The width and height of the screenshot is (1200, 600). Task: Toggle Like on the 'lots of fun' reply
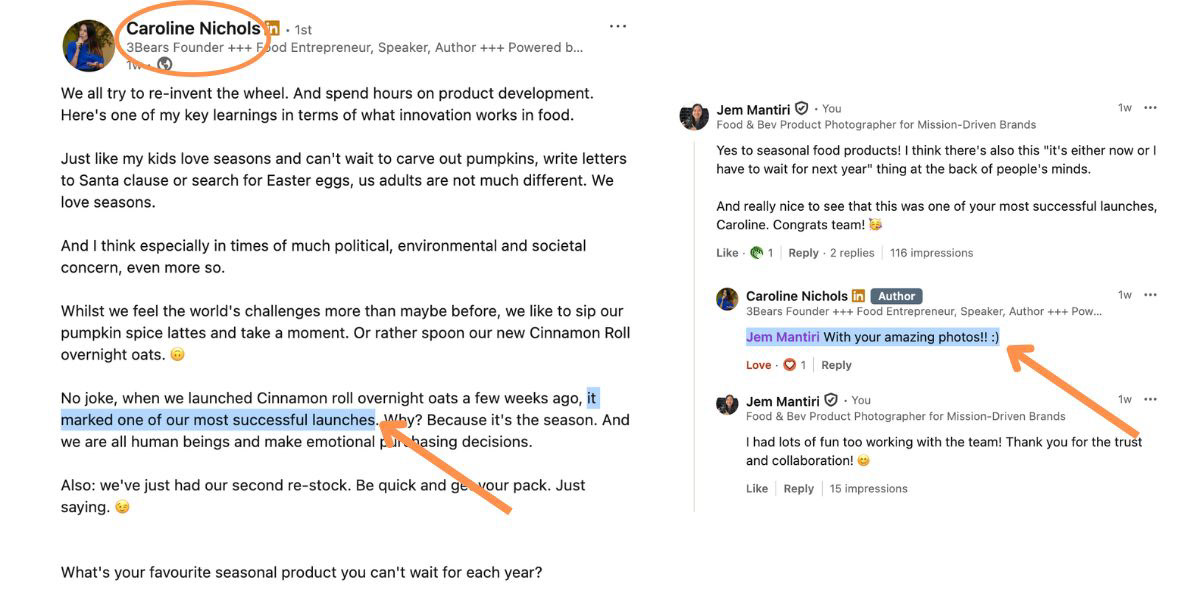757,489
